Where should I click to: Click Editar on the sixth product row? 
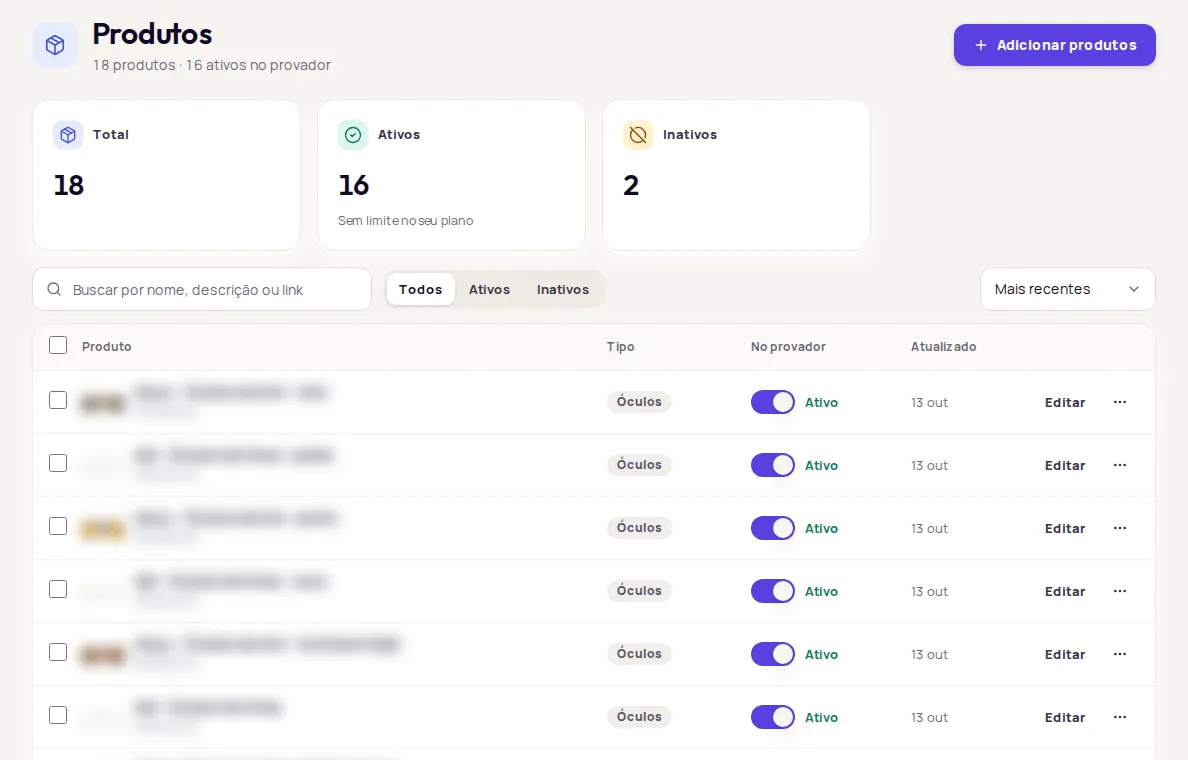[1065, 717]
